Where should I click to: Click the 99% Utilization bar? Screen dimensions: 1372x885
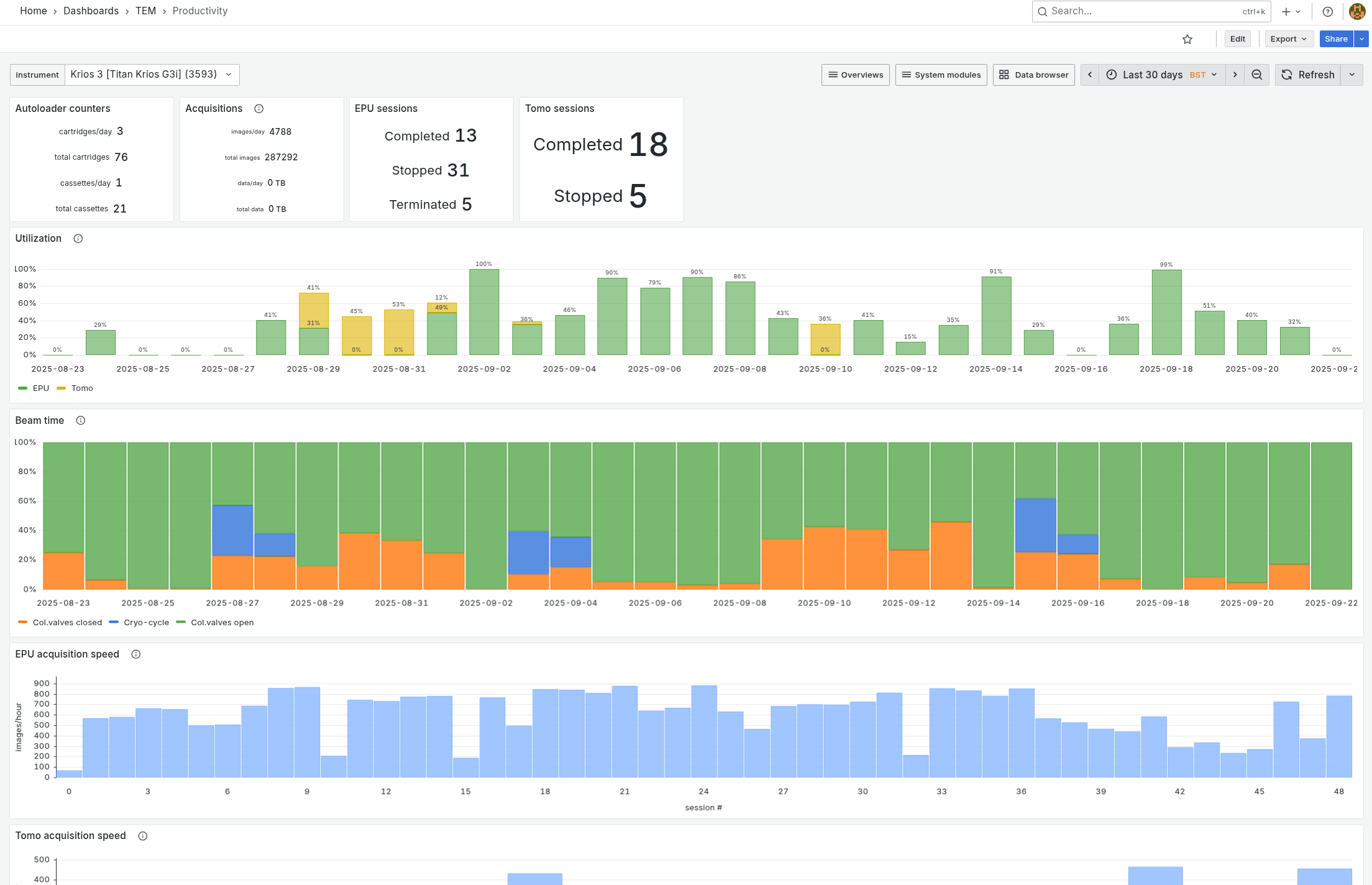[x=1166, y=313]
